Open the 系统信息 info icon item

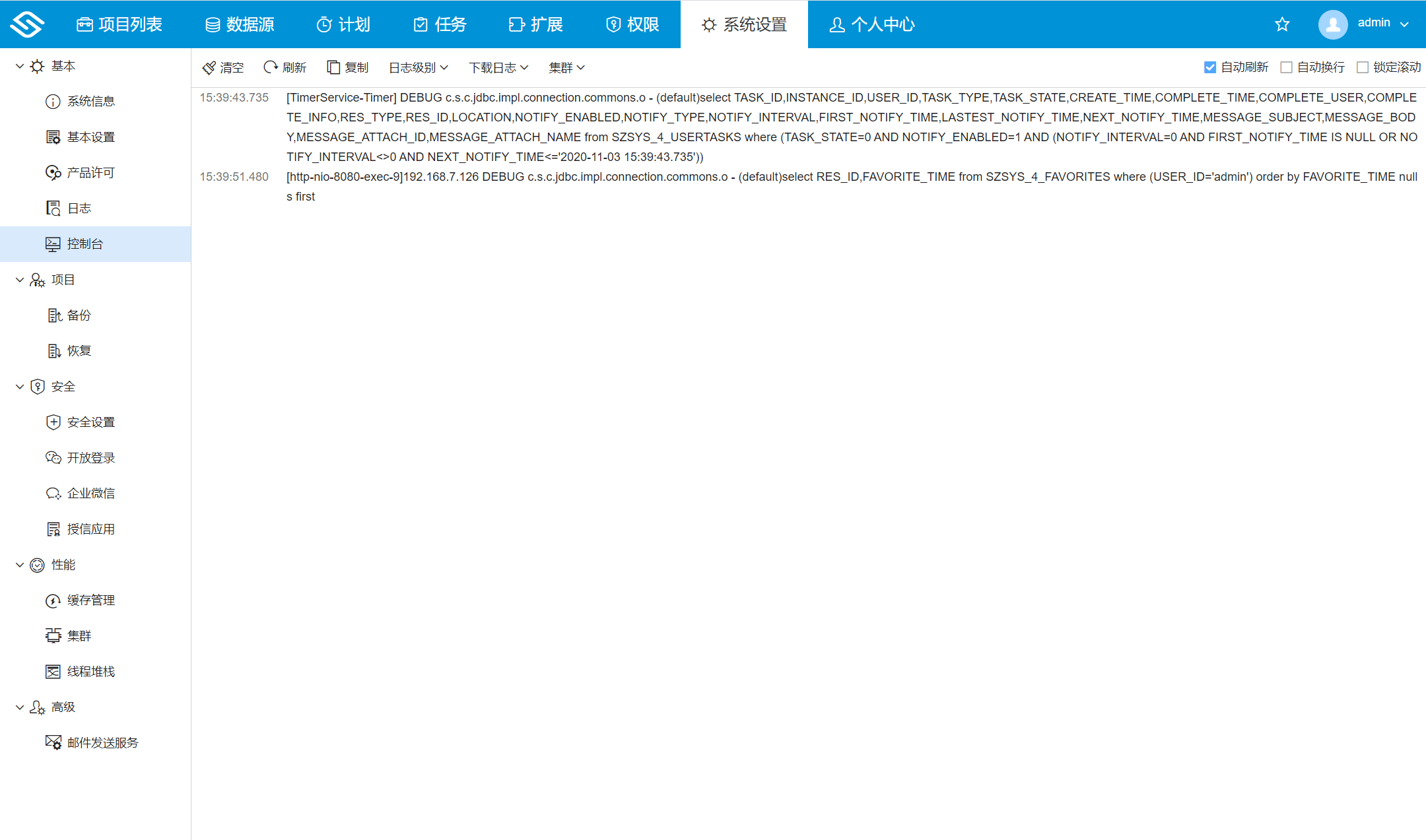[x=53, y=102]
